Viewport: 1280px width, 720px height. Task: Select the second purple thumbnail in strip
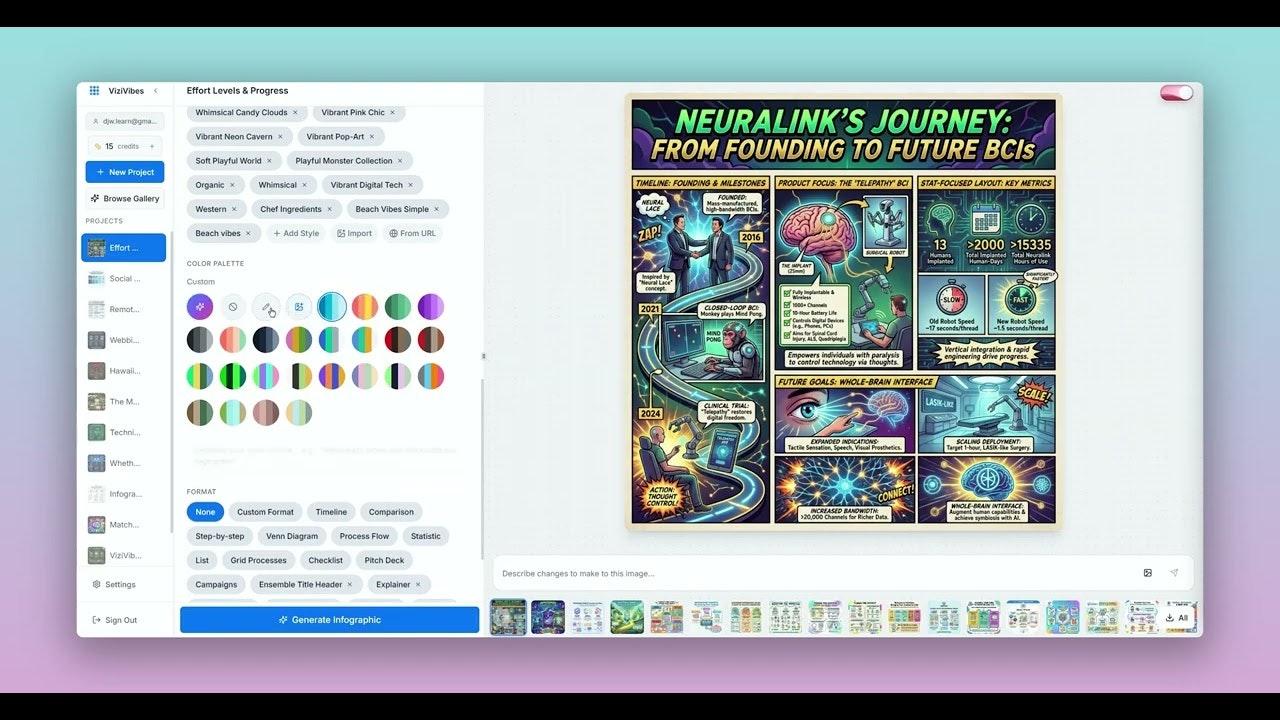tap(548, 617)
